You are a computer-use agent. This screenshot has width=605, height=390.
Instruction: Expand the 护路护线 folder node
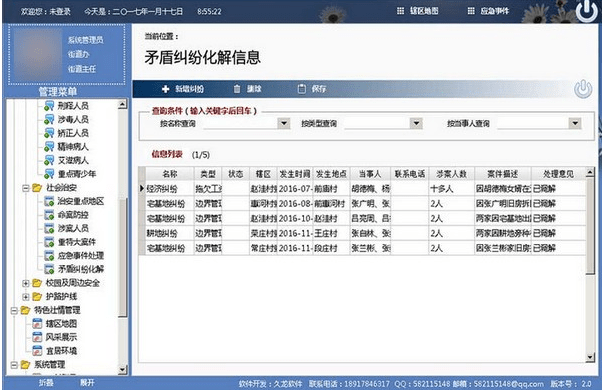(25, 297)
